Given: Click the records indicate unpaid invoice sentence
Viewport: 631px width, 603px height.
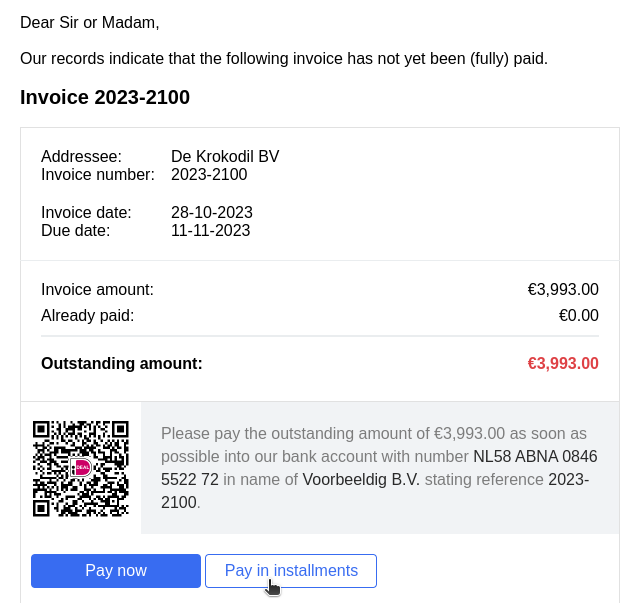Looking at the screenshot, I should (284, 59).
